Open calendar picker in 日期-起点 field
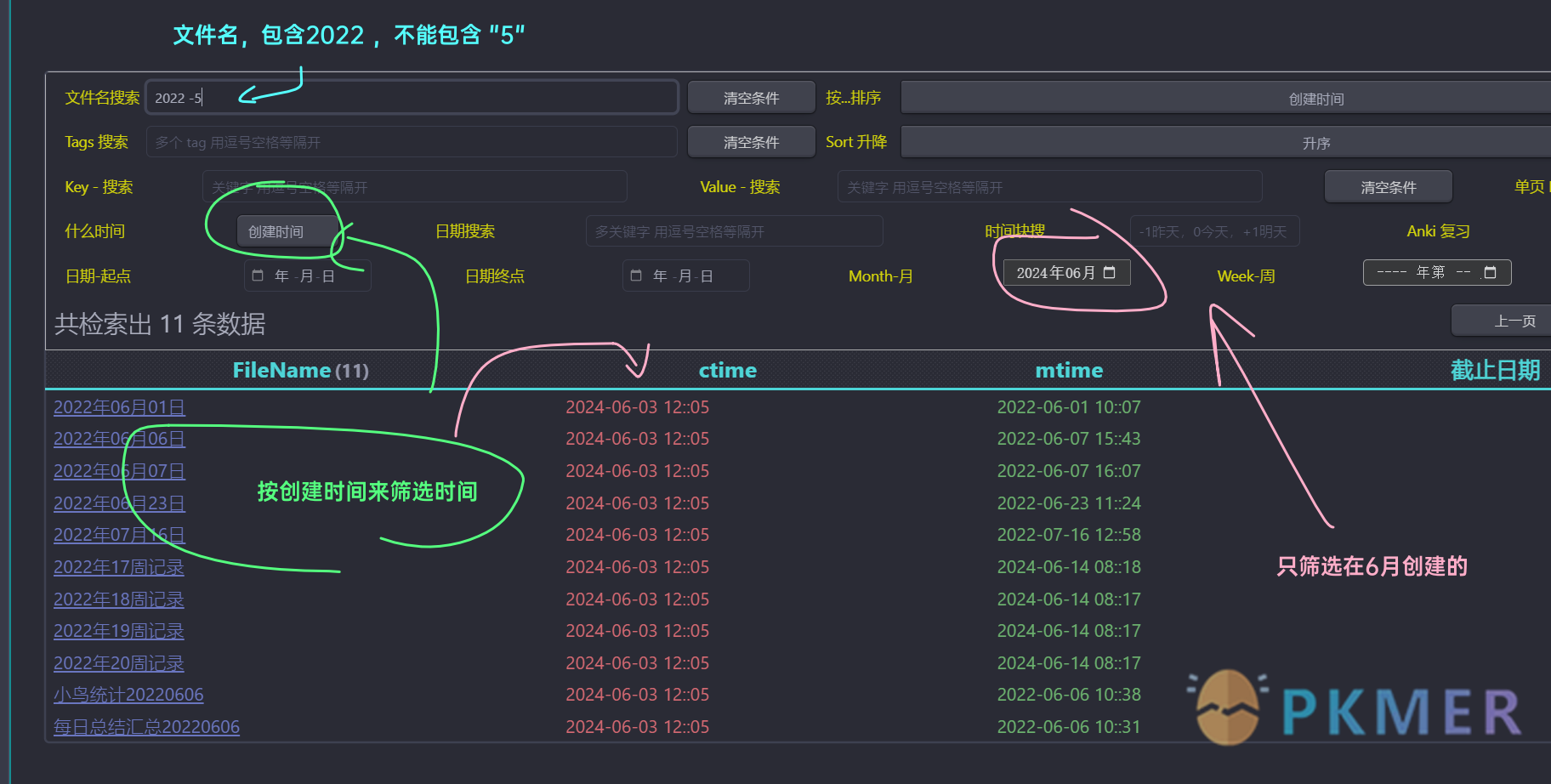 [258, 276]
